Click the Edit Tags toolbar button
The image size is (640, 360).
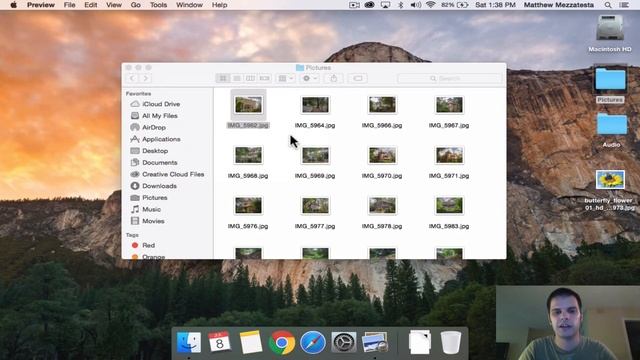[x=358, y=78]
